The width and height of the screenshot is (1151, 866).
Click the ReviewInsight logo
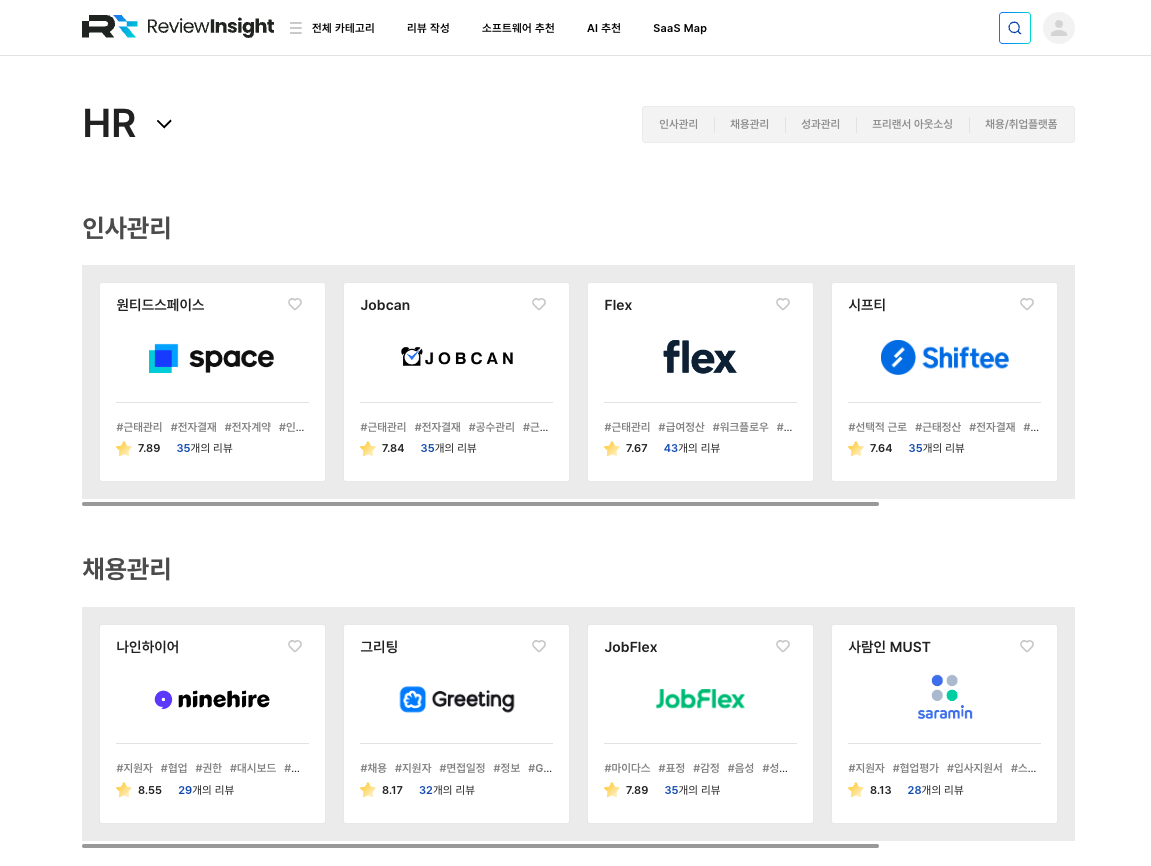tap(178, 27)
